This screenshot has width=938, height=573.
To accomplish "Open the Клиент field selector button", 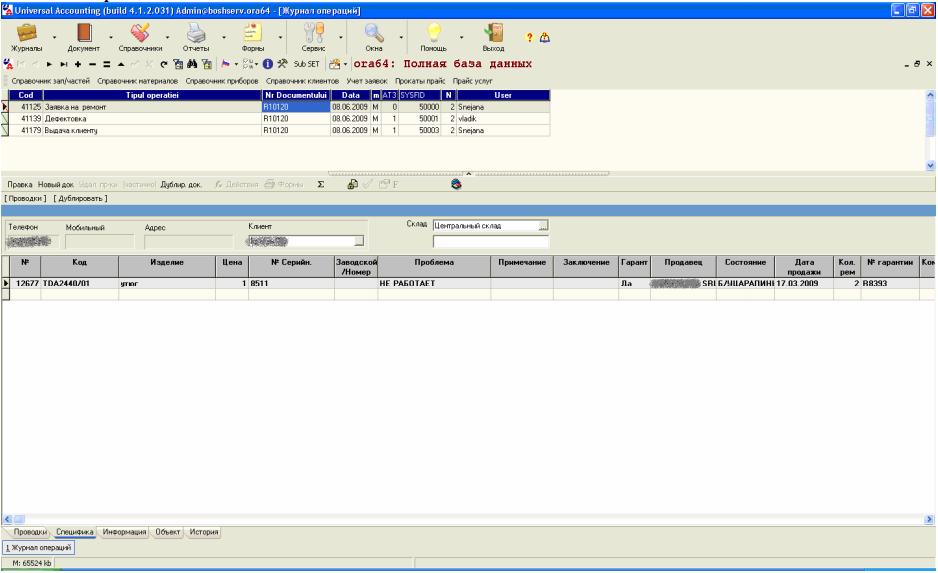I will click(359, 241).
